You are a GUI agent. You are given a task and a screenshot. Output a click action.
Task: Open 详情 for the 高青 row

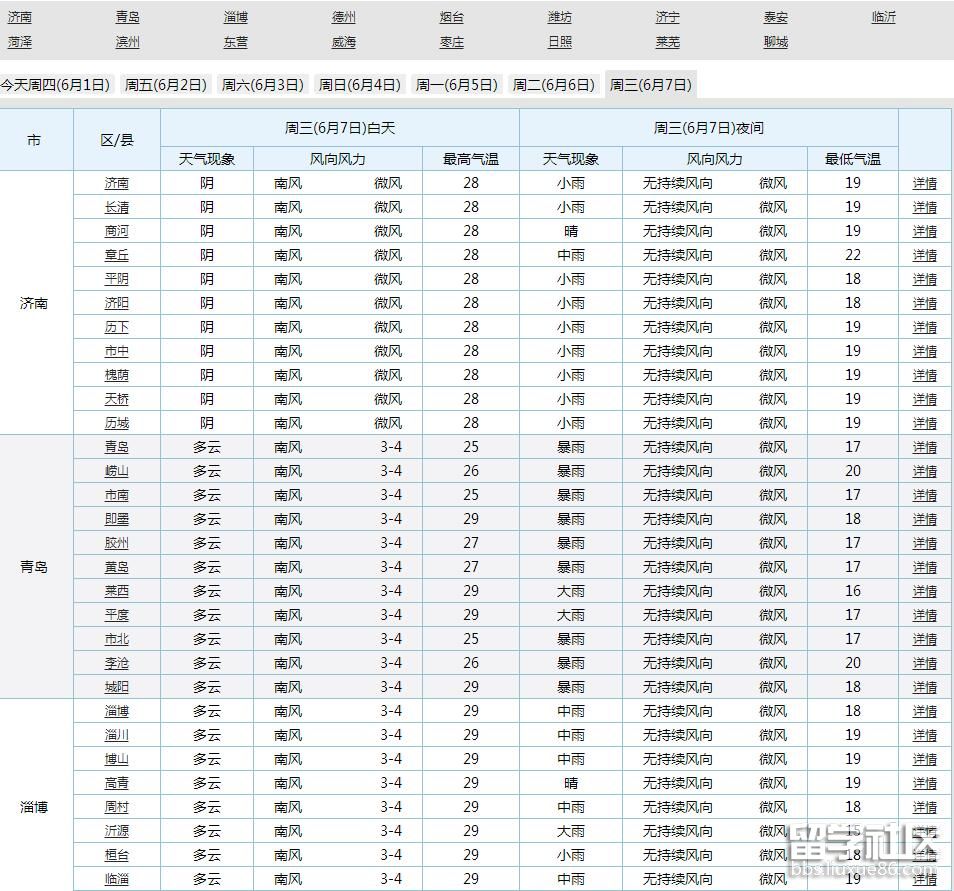pyautogui.click(x=925, y=783)
